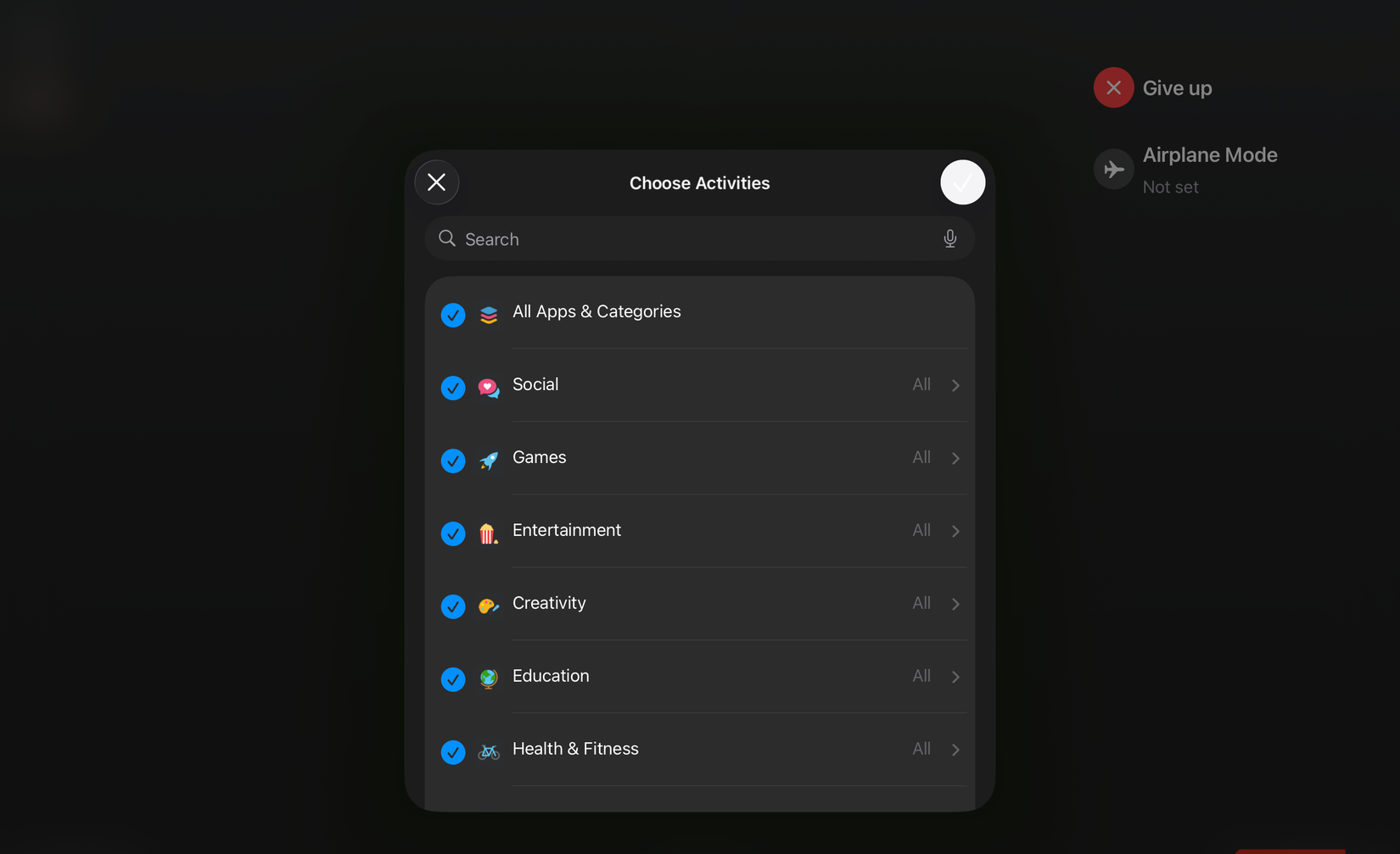Click the Entertainment popcorn icon
The width and height of the screenshot is (1400, 854).
pyautogui.click(x=489, y=533)
